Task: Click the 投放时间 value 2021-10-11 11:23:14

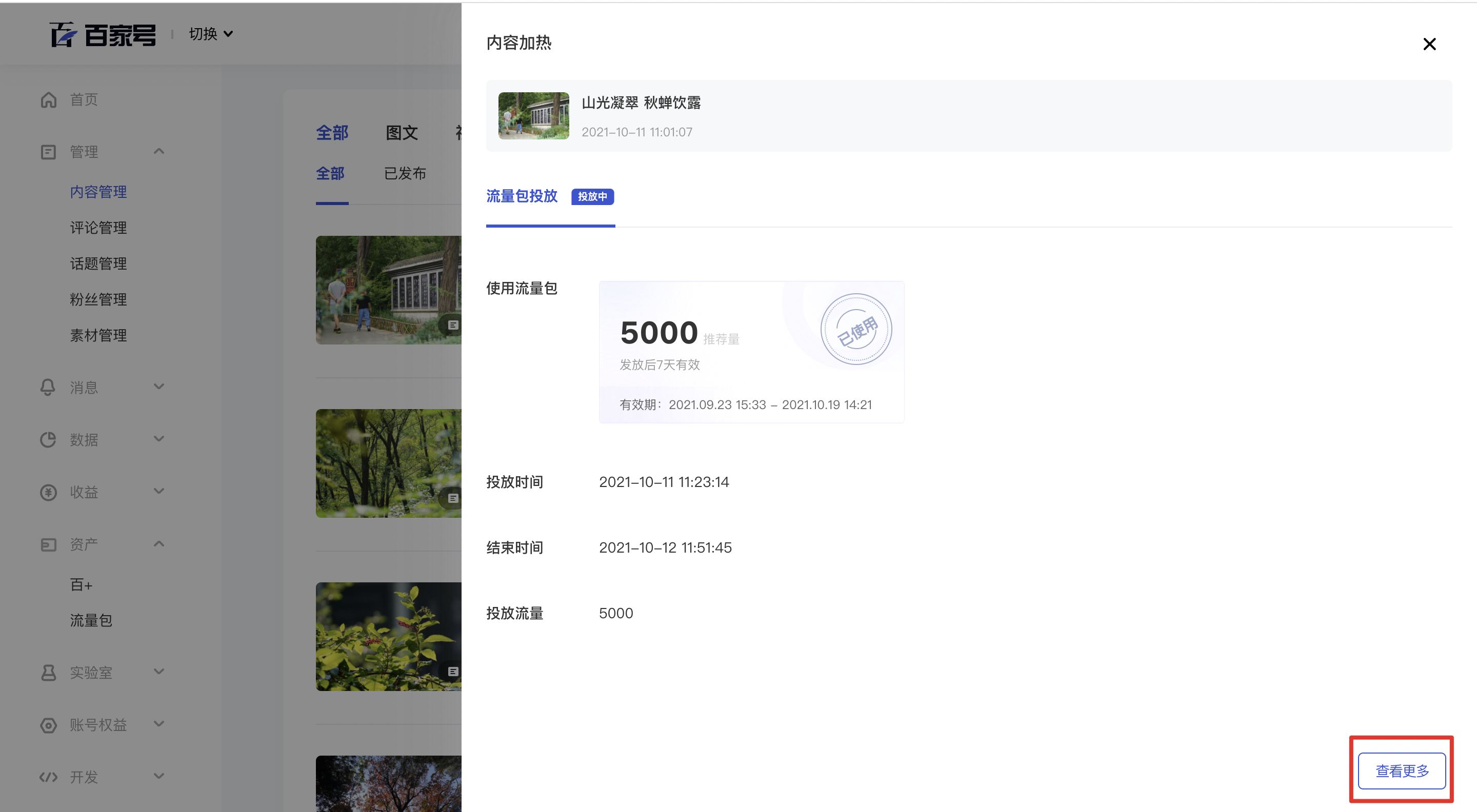Action: [664, 482]
